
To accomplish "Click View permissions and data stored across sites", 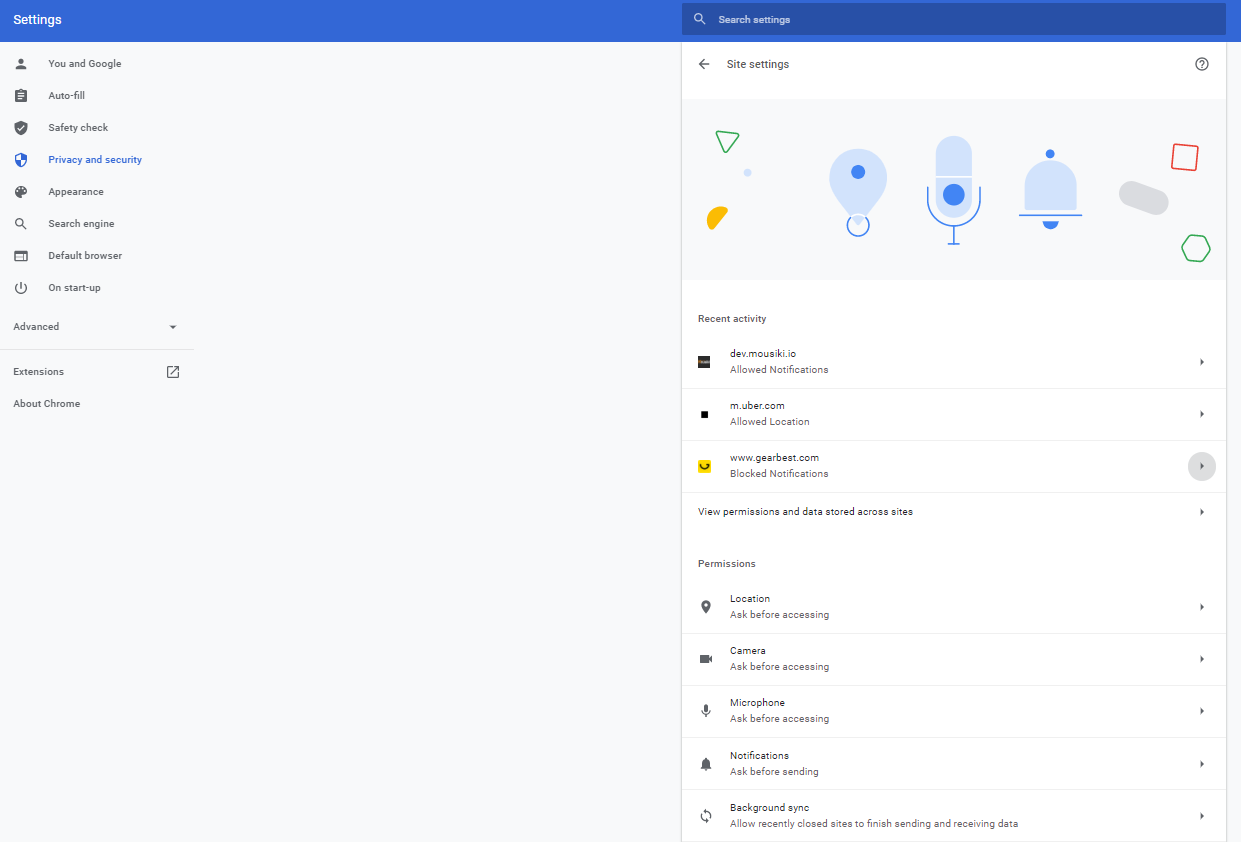I will tap(805, 512).
